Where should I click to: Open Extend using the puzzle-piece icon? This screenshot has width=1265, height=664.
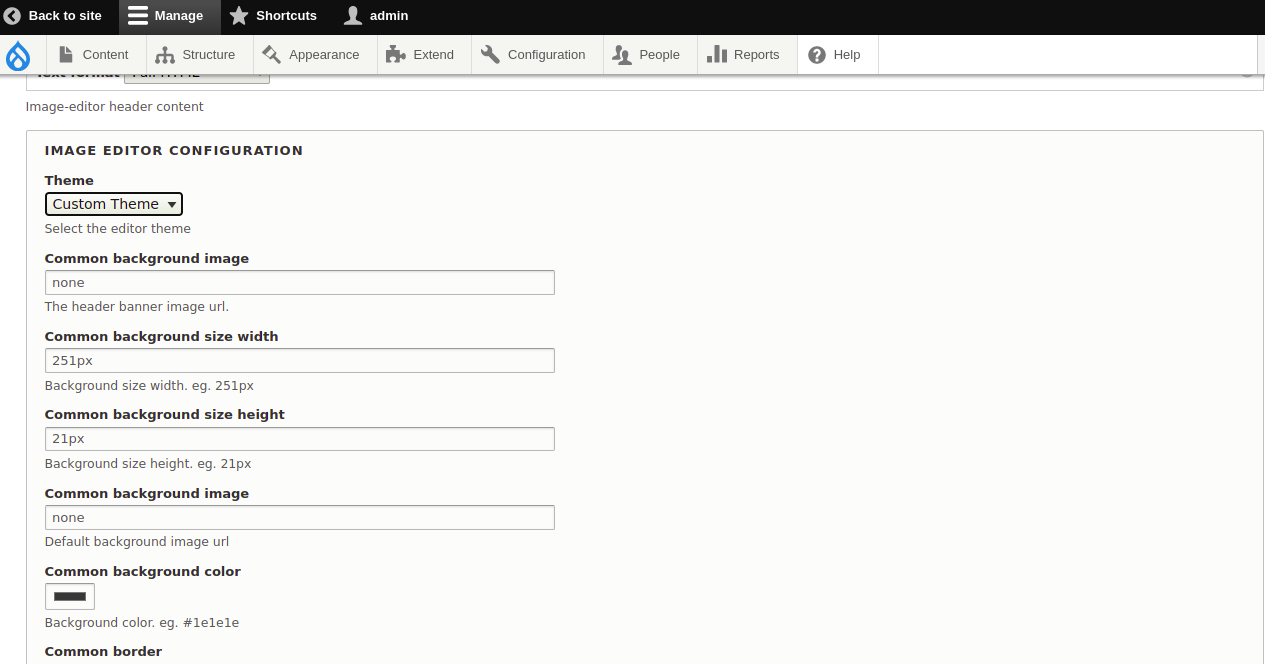(x=394, y=55)
